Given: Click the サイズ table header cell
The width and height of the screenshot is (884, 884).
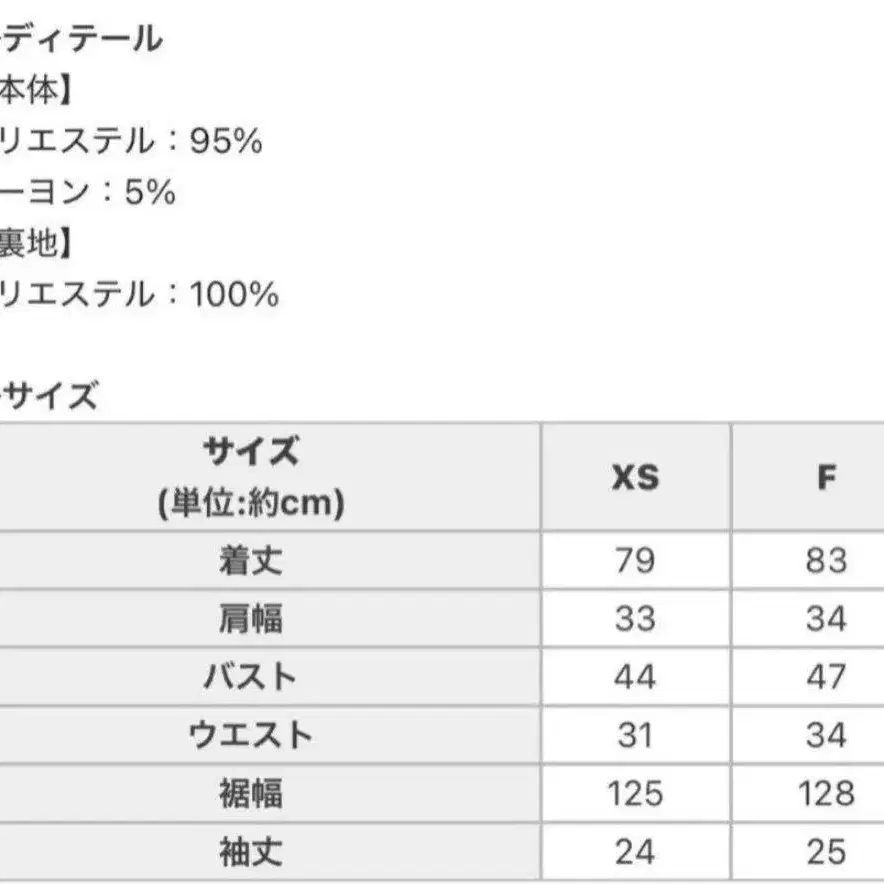Looking at the screenshot, I should point(251,477).
